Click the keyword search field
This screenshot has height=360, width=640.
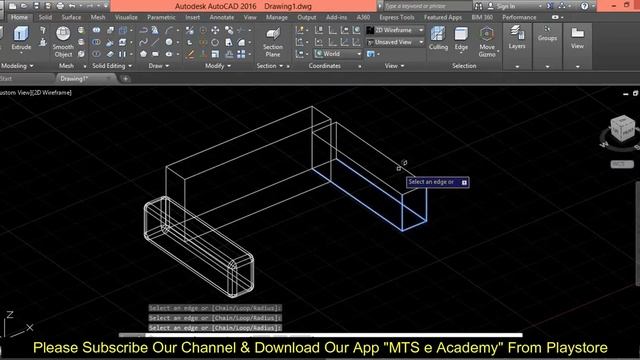[x=428, y=6]
